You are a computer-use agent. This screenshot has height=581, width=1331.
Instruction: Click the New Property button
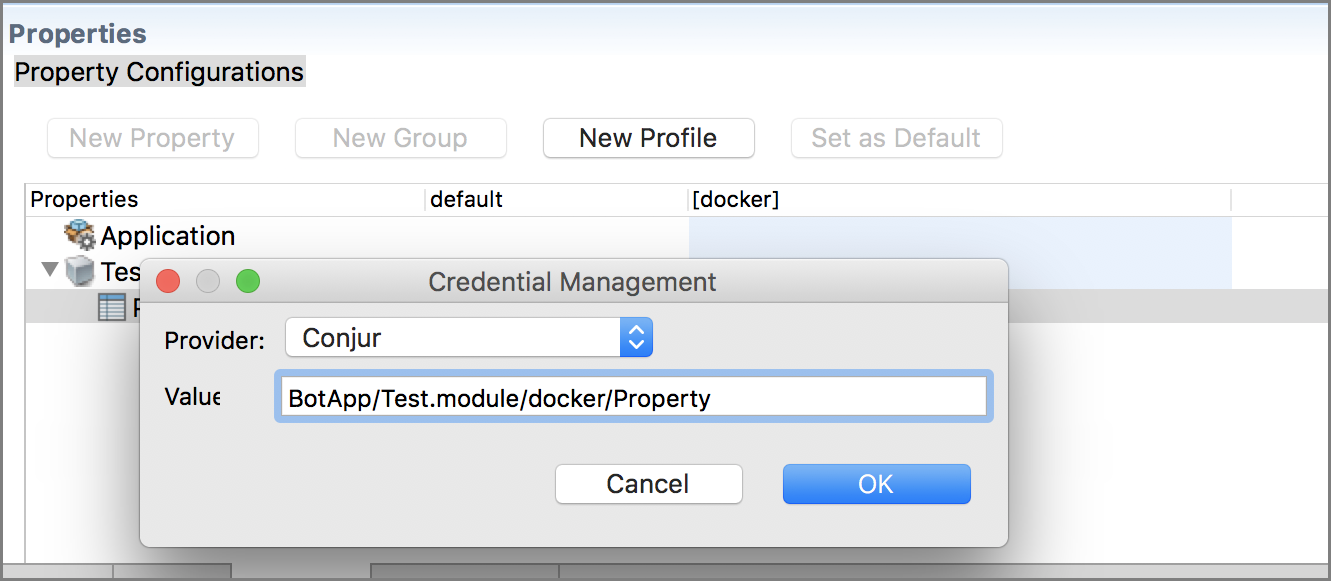tap(152, 138)
